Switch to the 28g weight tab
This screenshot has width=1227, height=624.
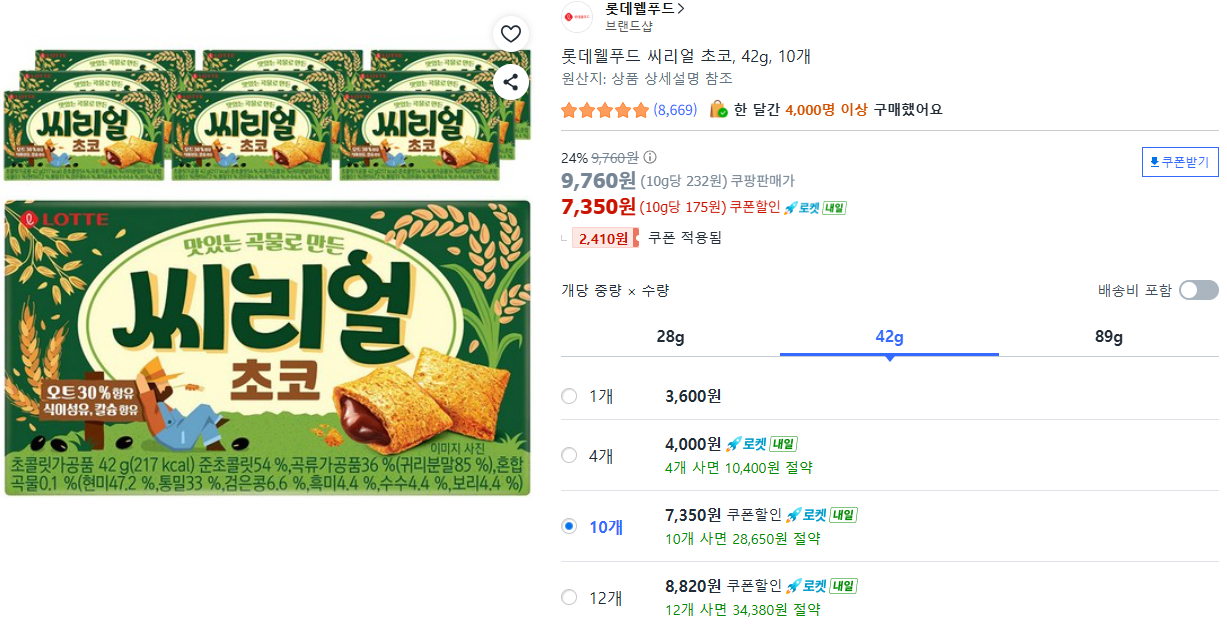[670, 336]
